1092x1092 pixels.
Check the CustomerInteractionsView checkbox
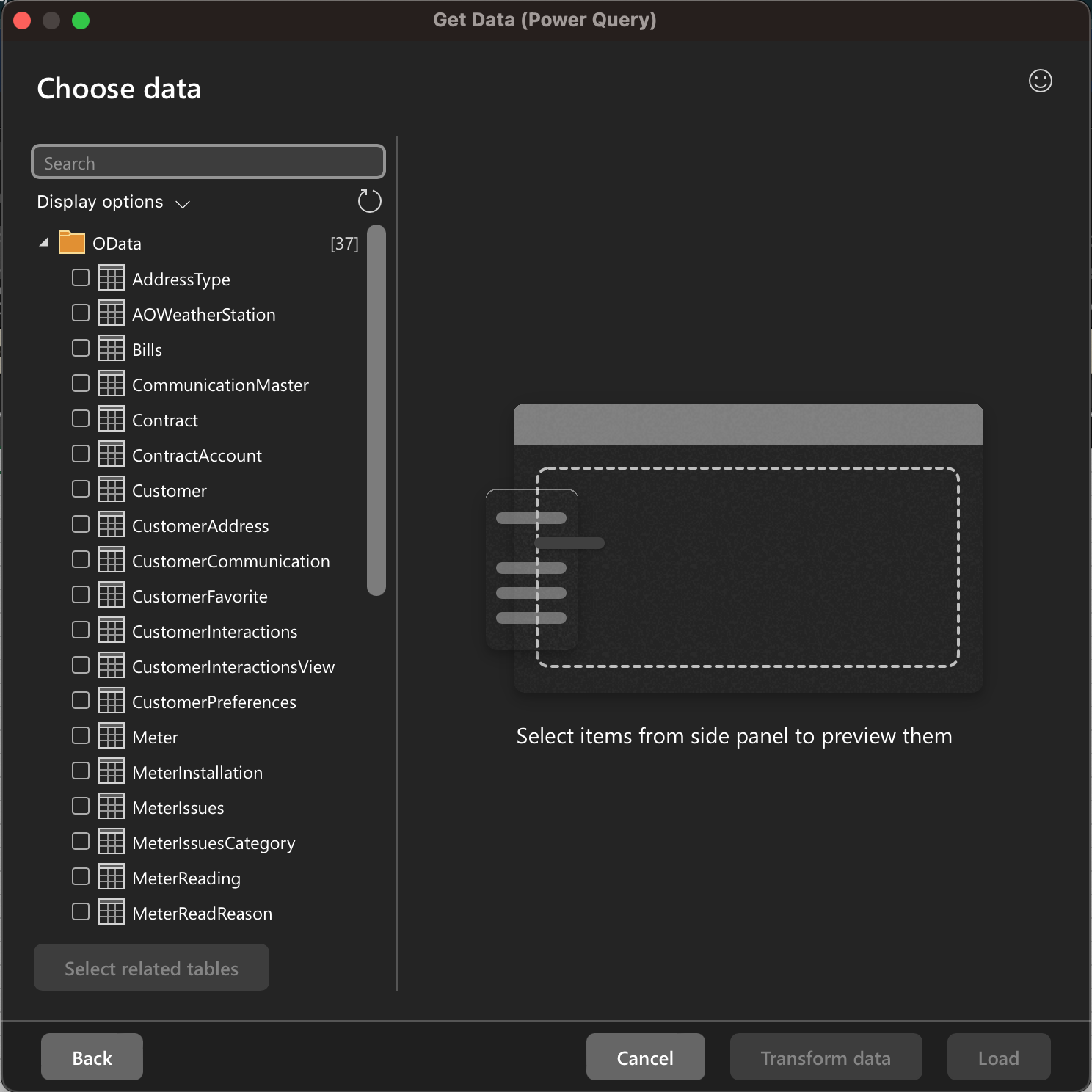(81, 665)
